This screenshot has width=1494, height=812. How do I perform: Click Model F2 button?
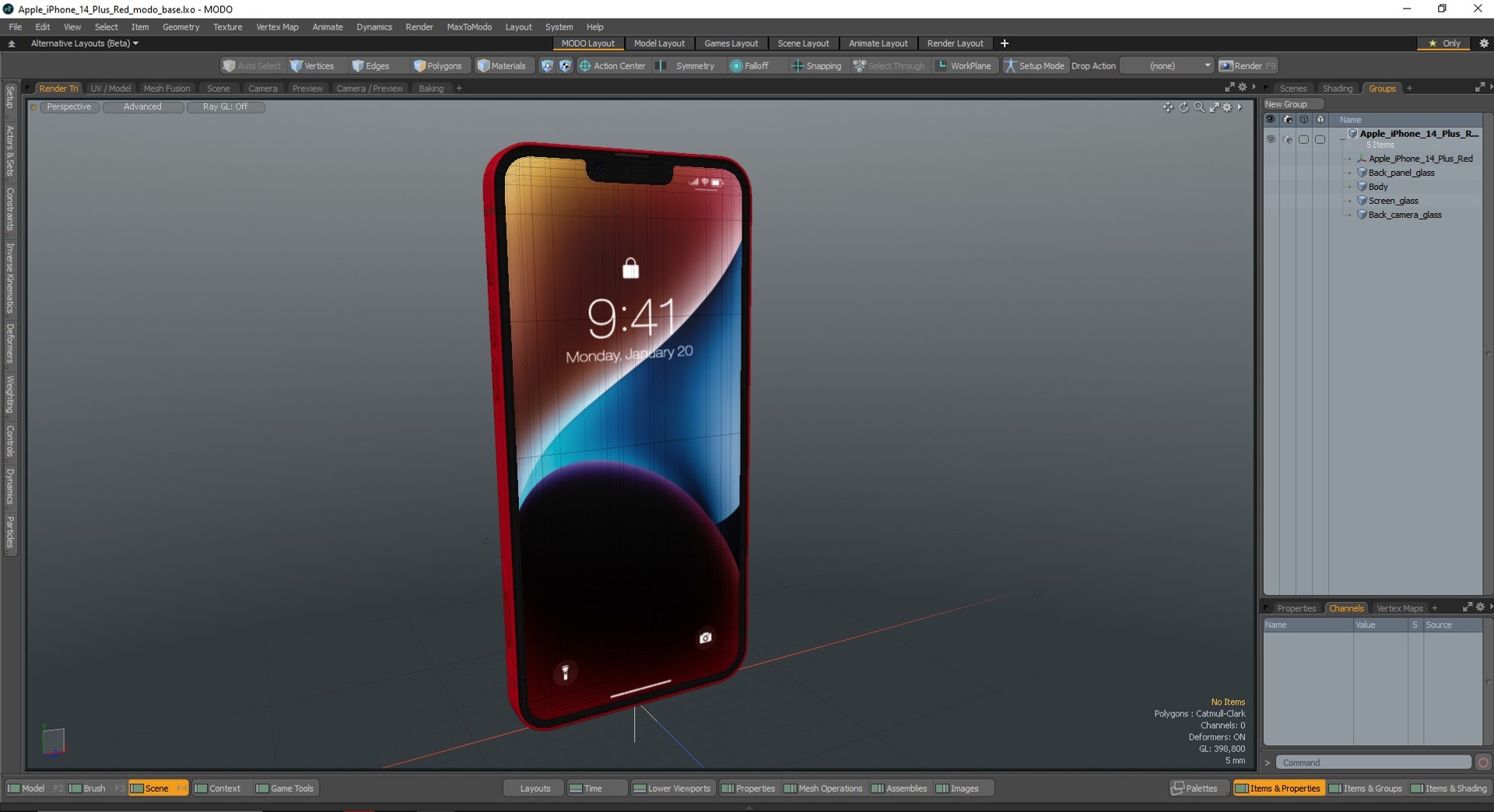pyautogui.click(x=35, y=788)
